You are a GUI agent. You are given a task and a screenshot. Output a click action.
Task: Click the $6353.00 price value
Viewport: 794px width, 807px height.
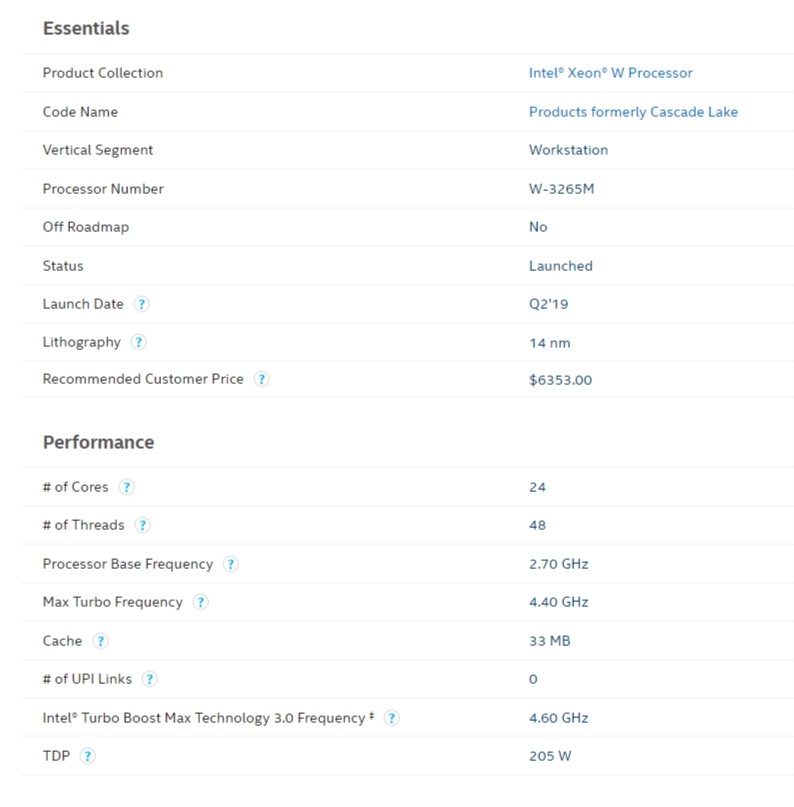pyautogui.click(x=560, y=380)
